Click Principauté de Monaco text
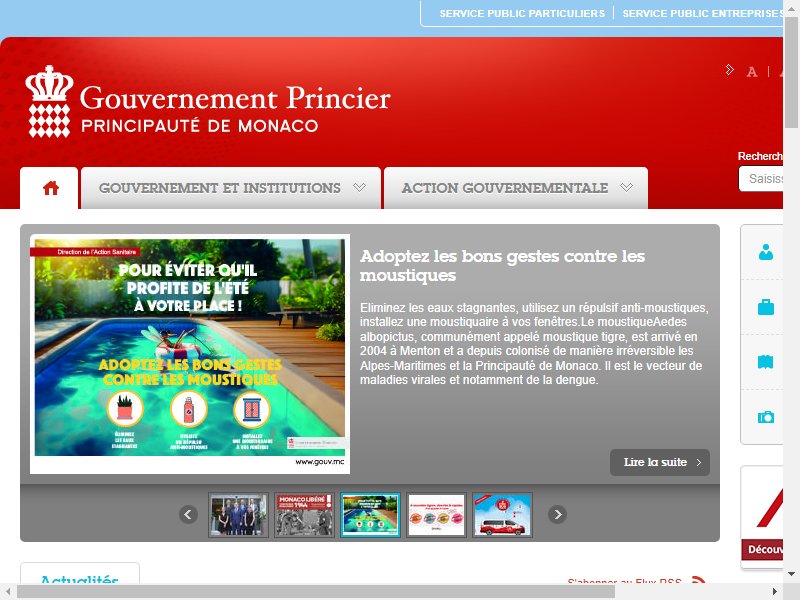Image resolution: width=800 pixels, height=600 pixels. point(199,126)
